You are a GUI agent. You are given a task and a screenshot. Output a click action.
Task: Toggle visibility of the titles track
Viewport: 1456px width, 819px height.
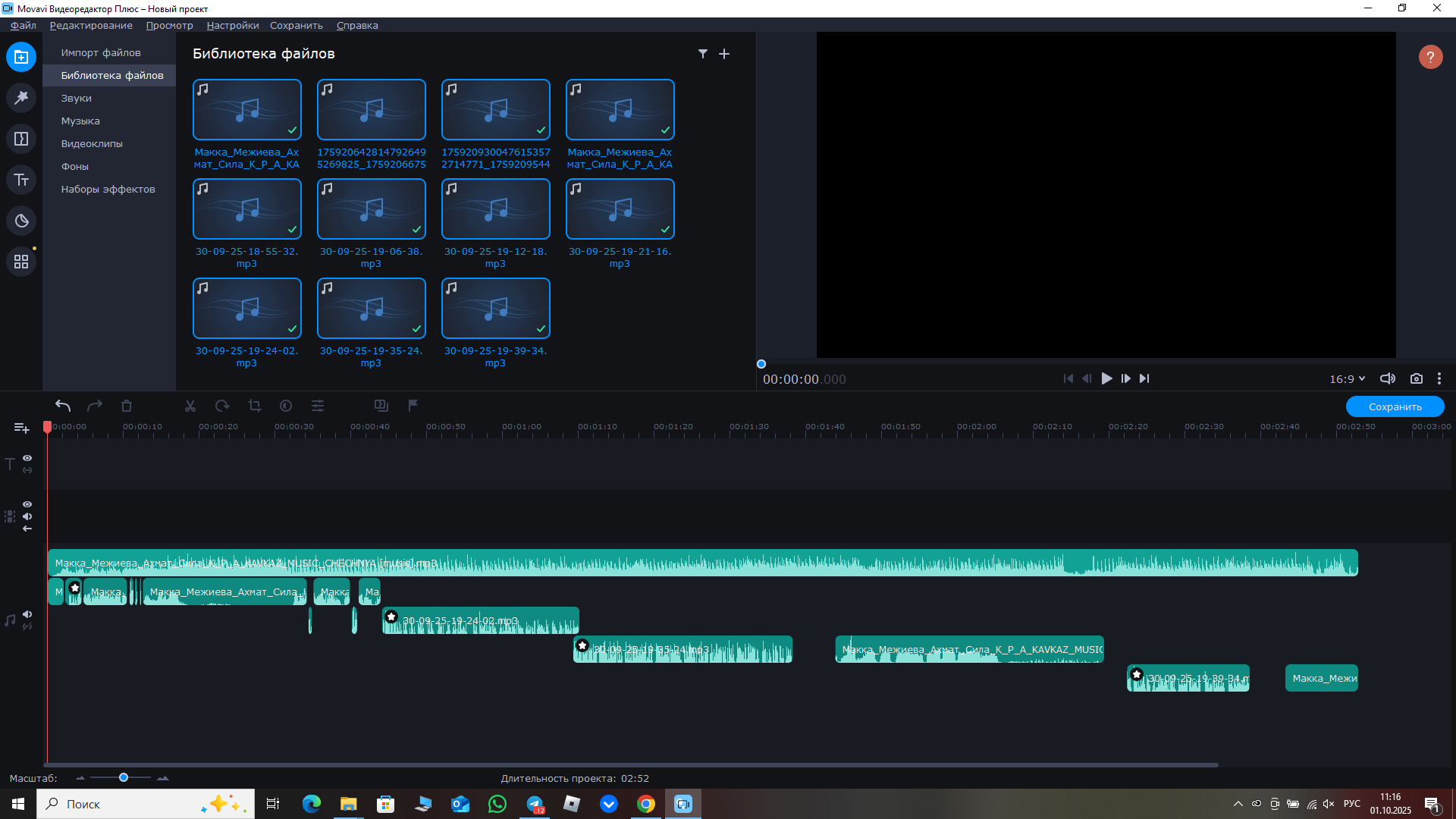tap(27, 458)
